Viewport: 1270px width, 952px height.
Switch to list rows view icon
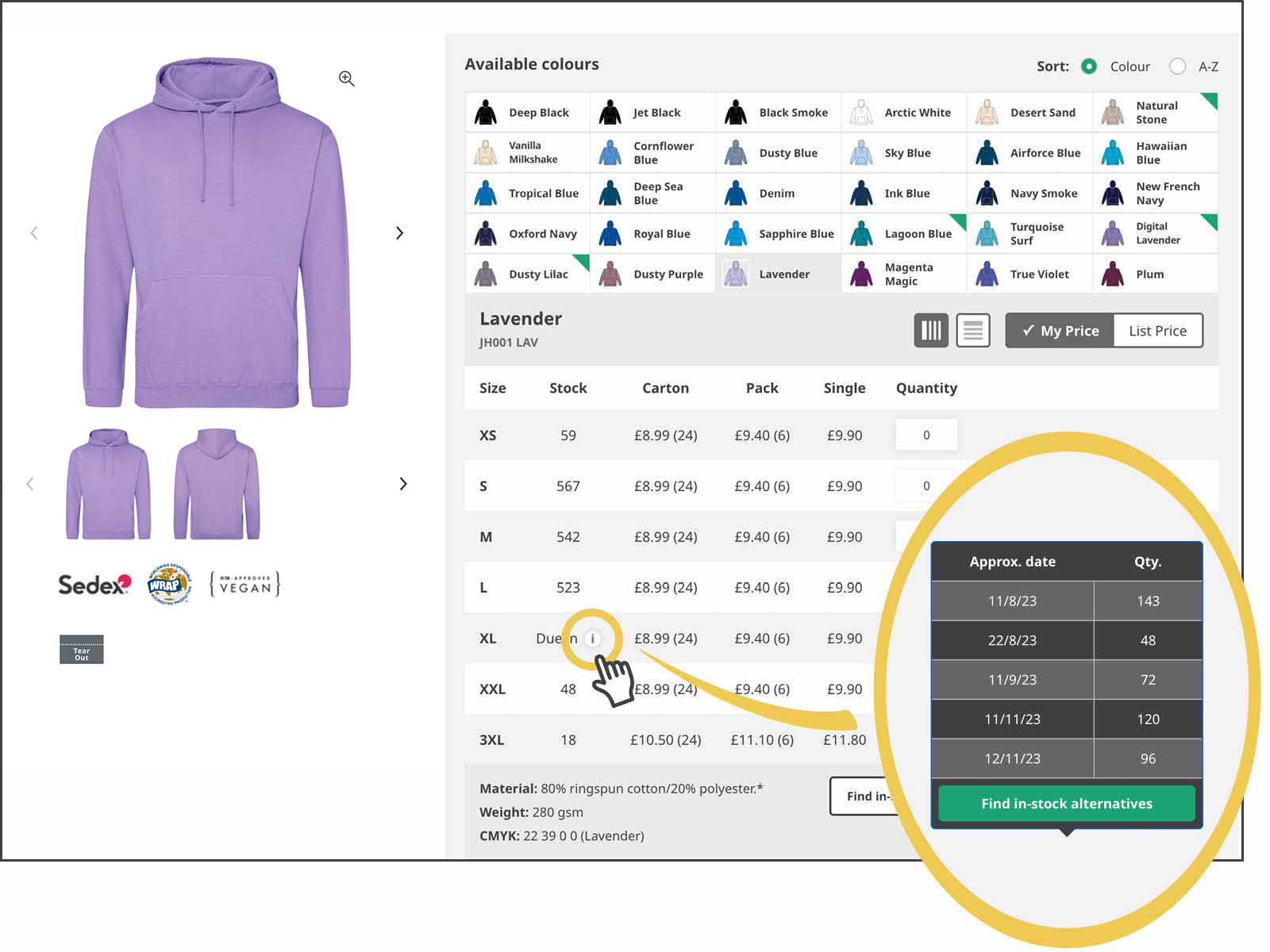pyautogui.click(x=972, y=330)
